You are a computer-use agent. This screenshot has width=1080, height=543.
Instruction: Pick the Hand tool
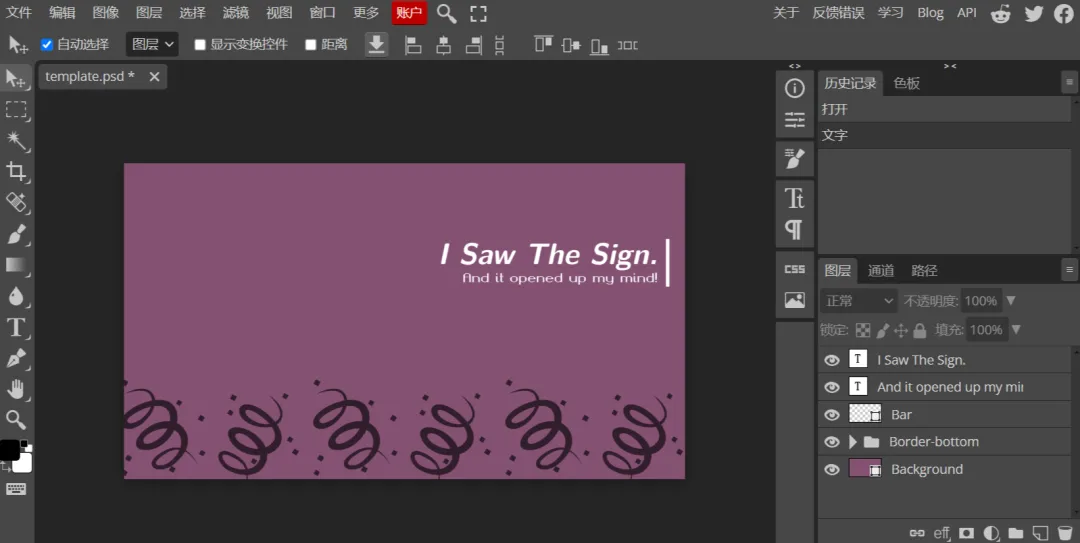(x=17, y=389)
